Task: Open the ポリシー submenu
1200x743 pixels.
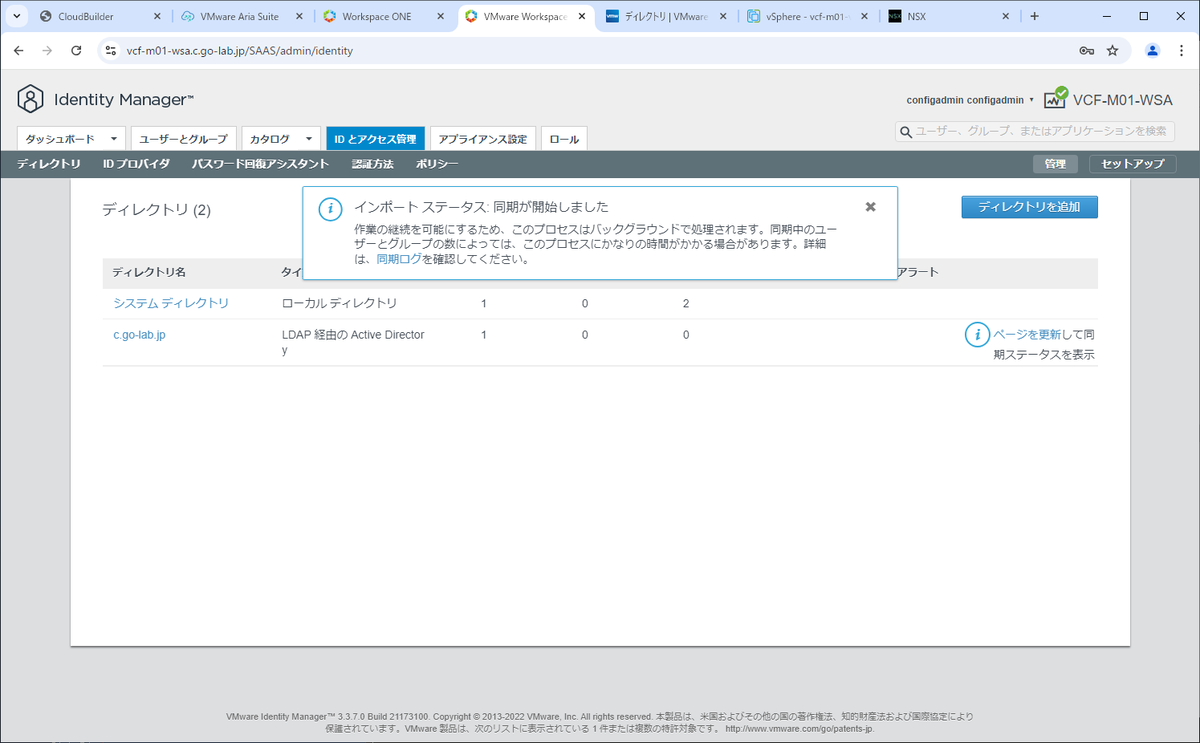Action: pos(437,164)
